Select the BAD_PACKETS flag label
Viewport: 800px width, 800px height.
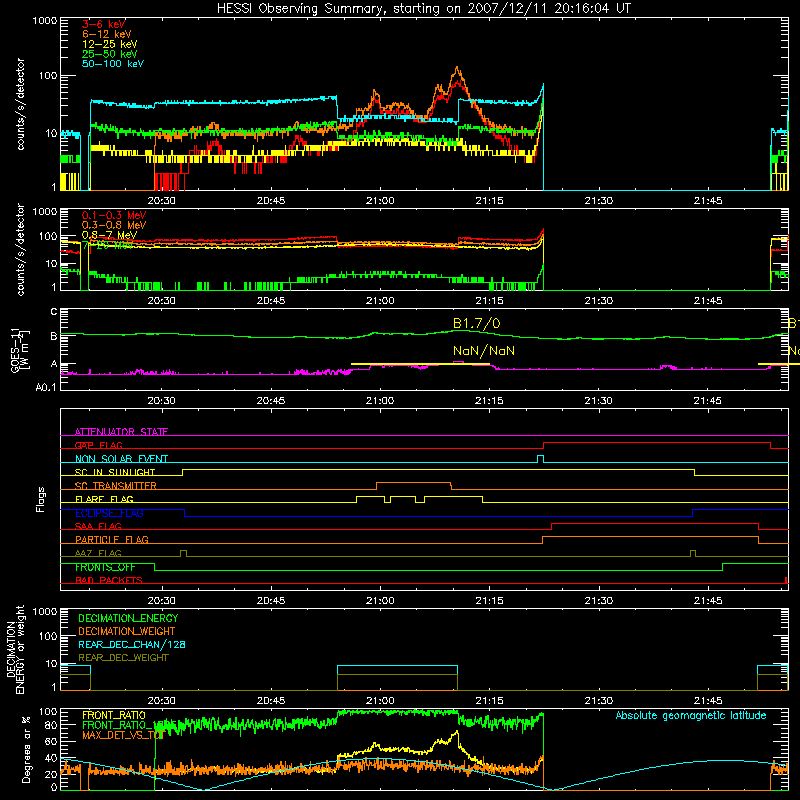pos(109,580)
